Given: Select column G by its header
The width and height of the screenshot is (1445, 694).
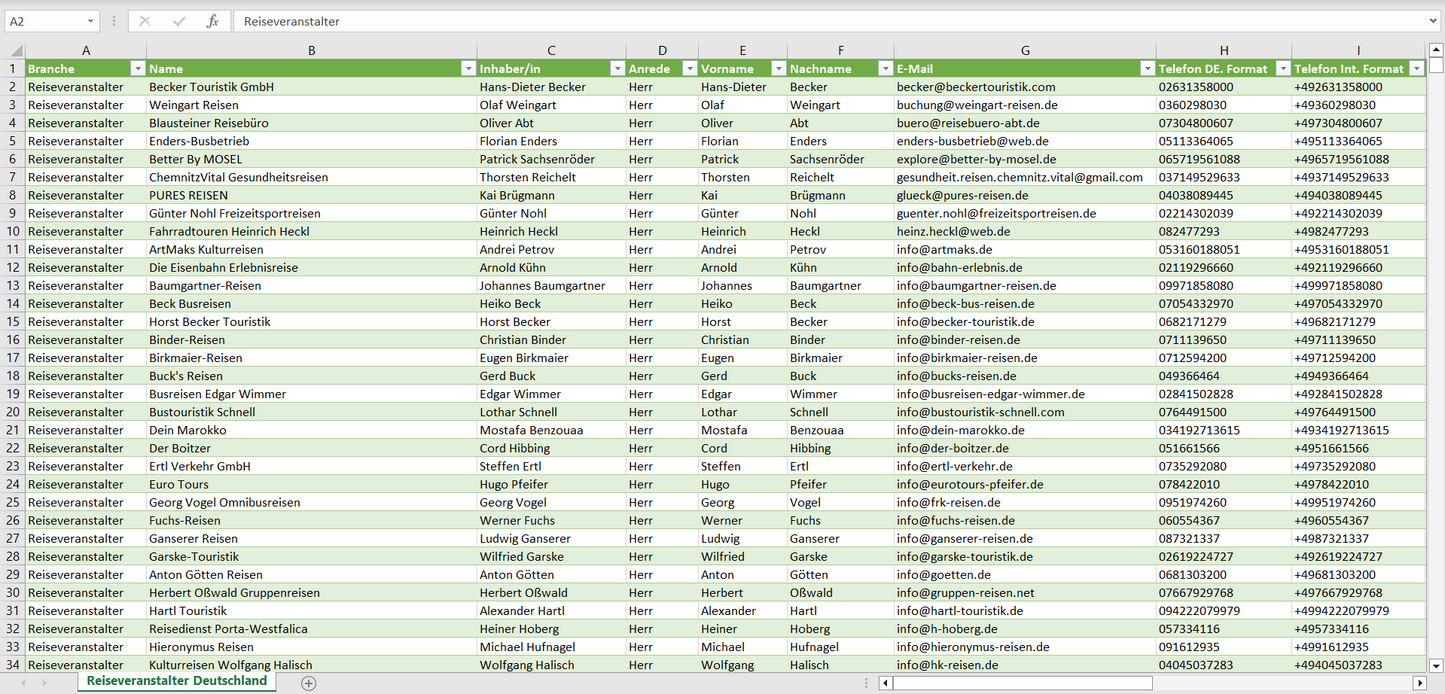Looking at the screenshot, I should point(1025,50).
